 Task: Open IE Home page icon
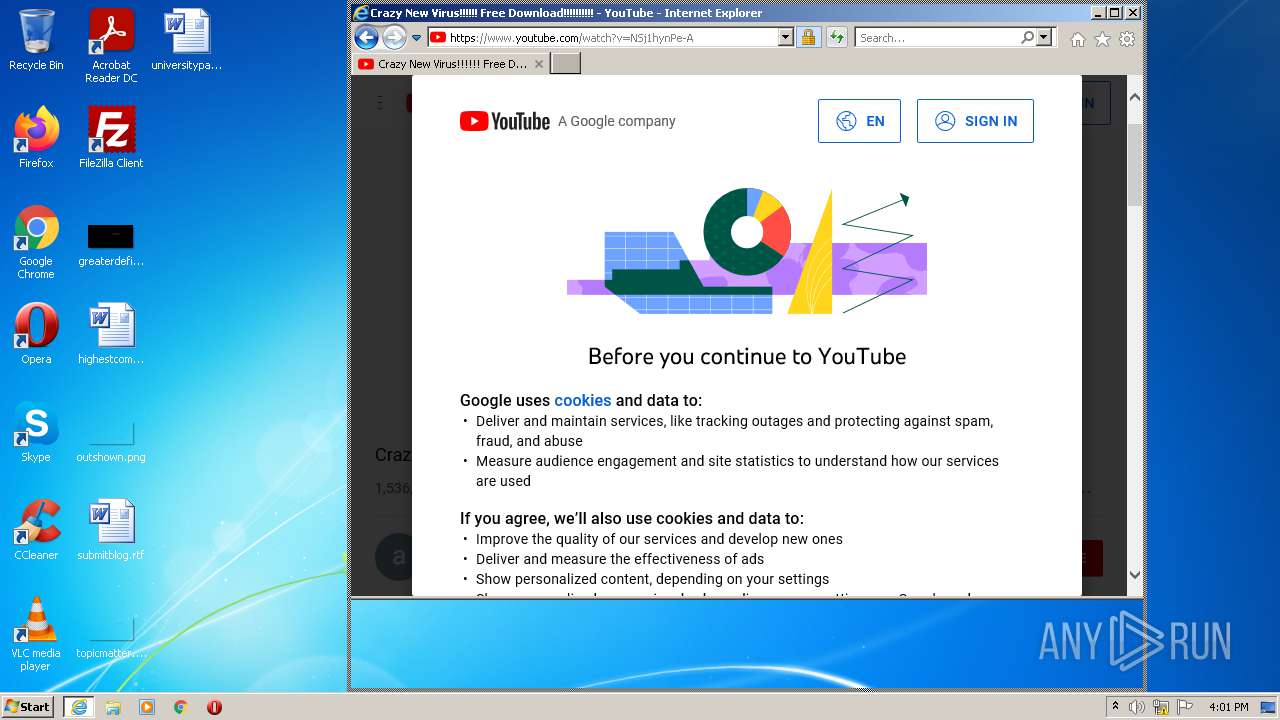(x=1077, y=39)
